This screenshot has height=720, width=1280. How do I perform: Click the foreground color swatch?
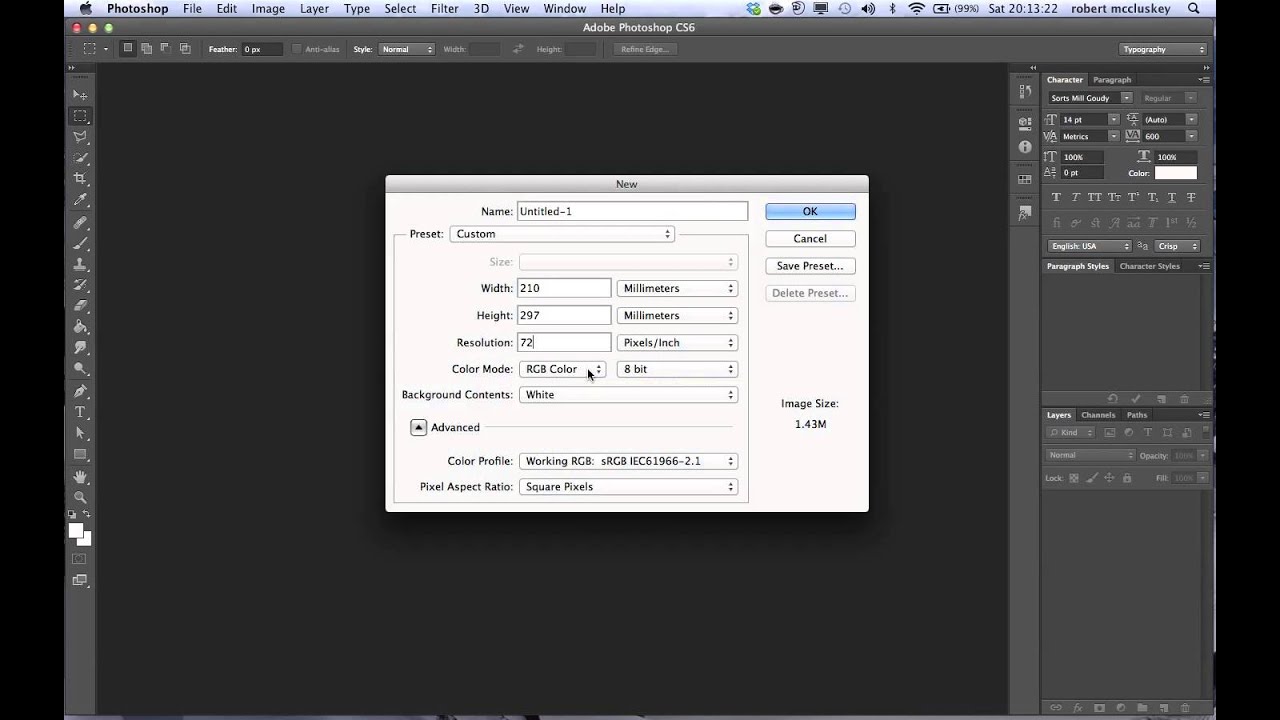click(76, 530)
